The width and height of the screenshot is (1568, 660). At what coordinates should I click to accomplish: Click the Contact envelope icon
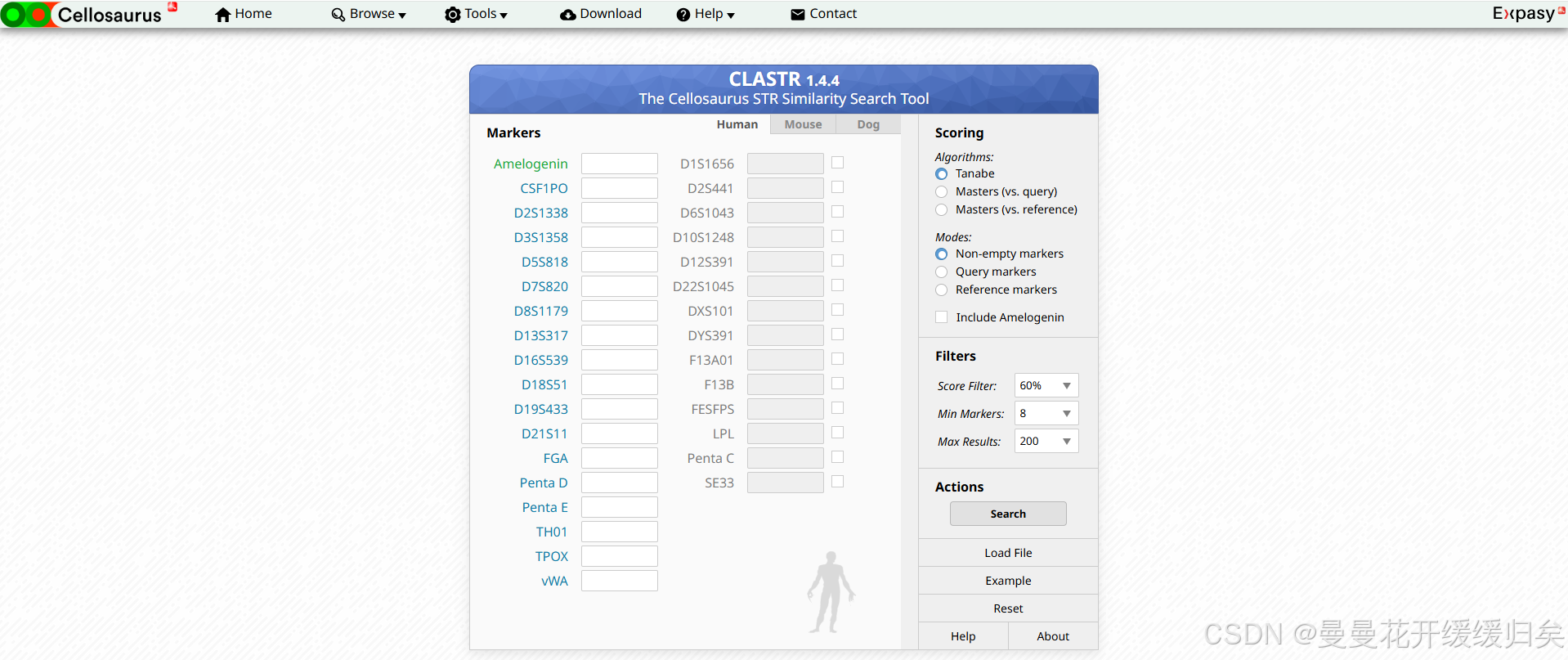click(x=798, y=15)
